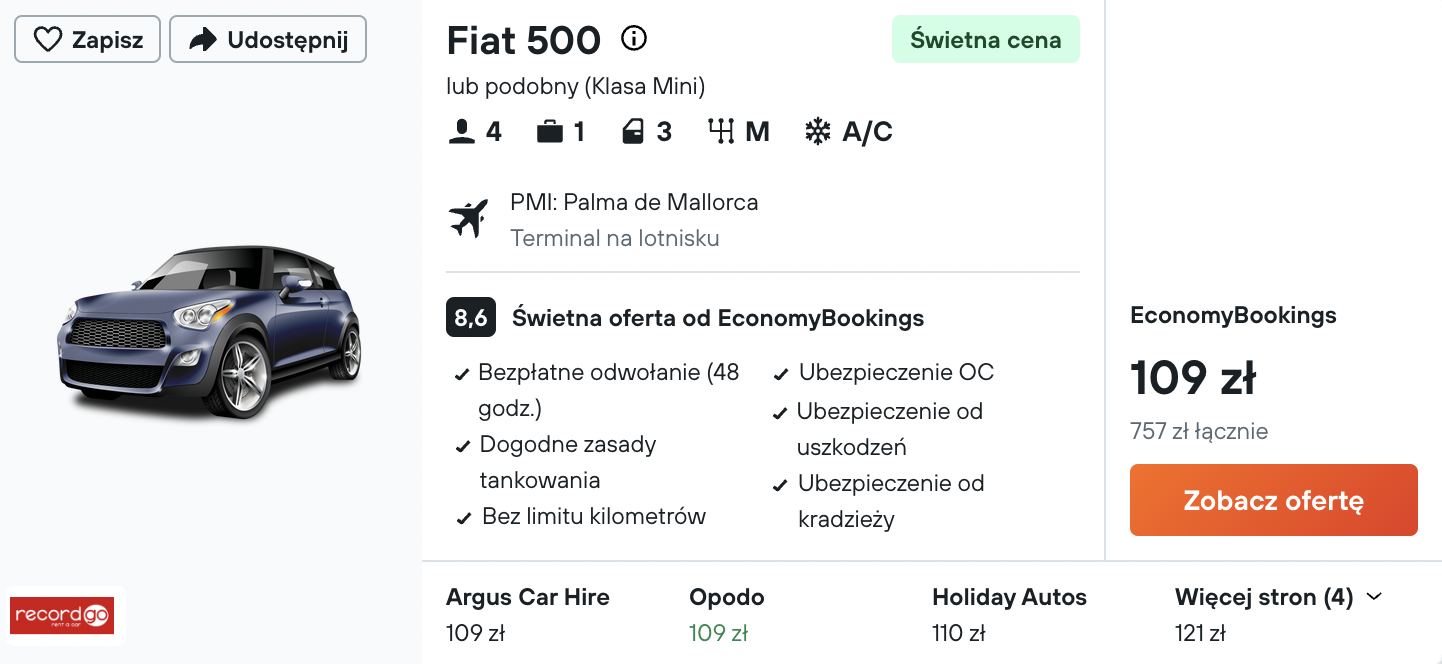
Task: Click the manual gearbox icon
Action: 721,132
